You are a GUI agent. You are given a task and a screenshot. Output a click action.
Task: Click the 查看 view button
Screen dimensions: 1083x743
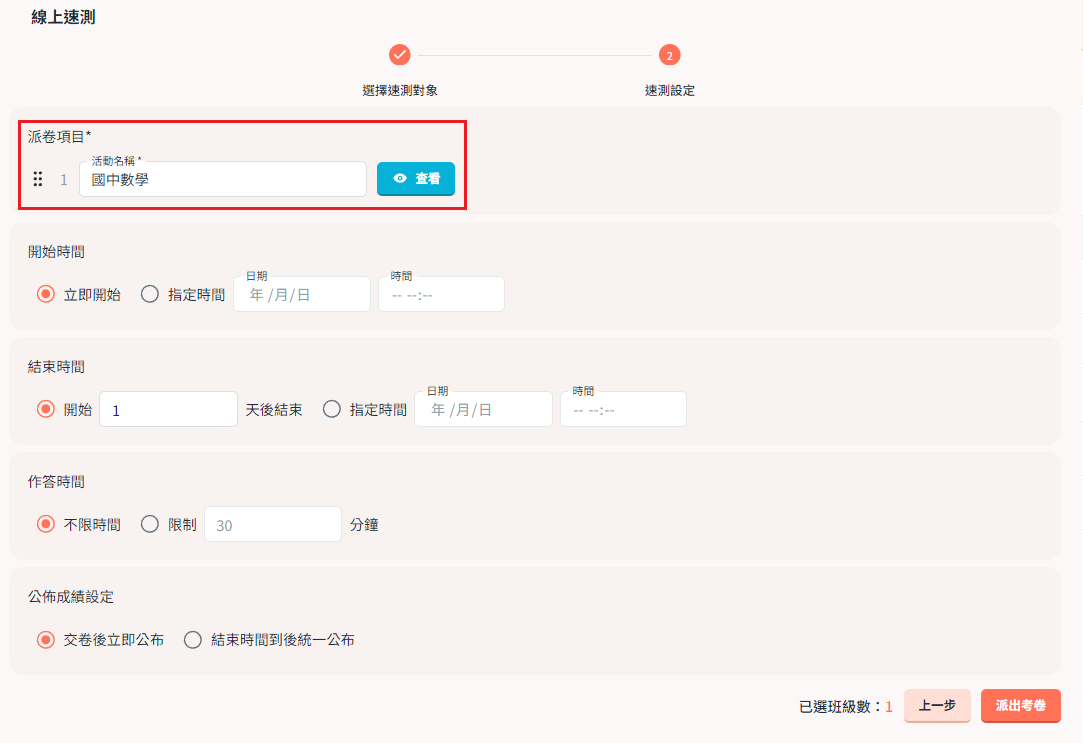coord(415,179)
